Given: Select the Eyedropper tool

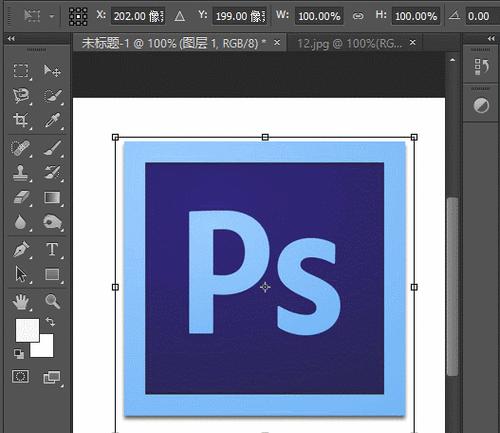Looking at the screenshot, I should 52,120.
